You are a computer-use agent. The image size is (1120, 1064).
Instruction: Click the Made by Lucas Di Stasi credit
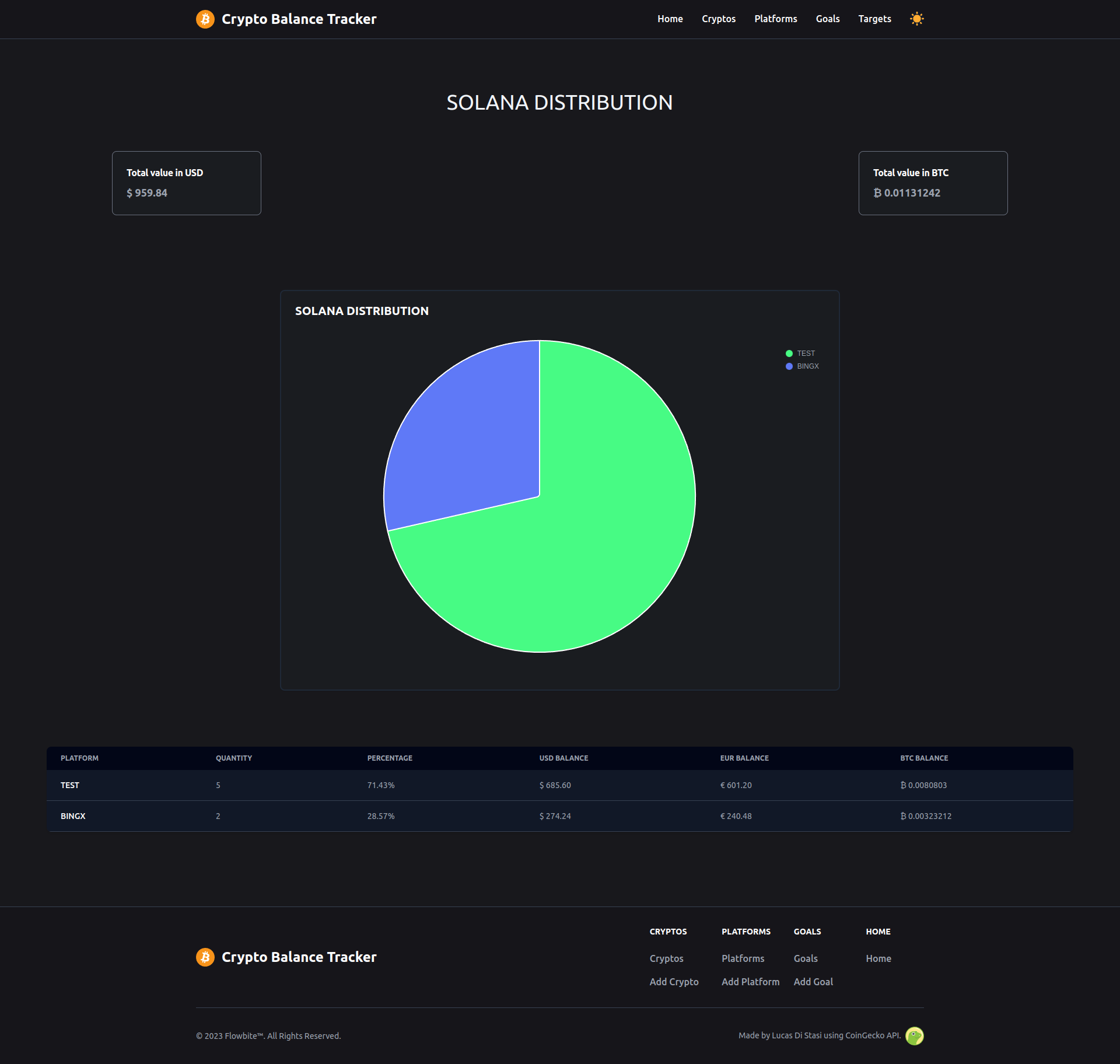pos(820,1035)
